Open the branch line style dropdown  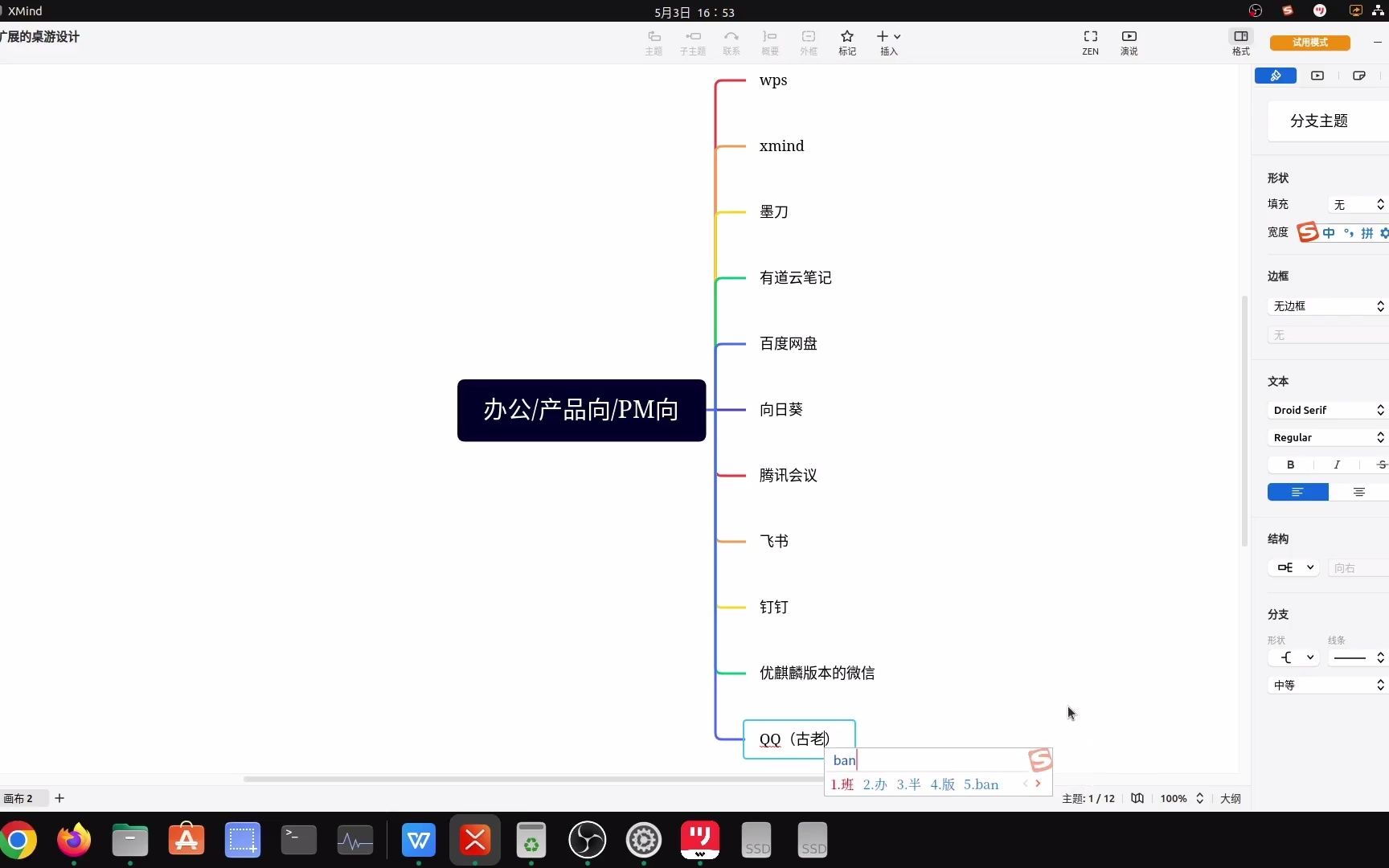[x=1358, y=657]
